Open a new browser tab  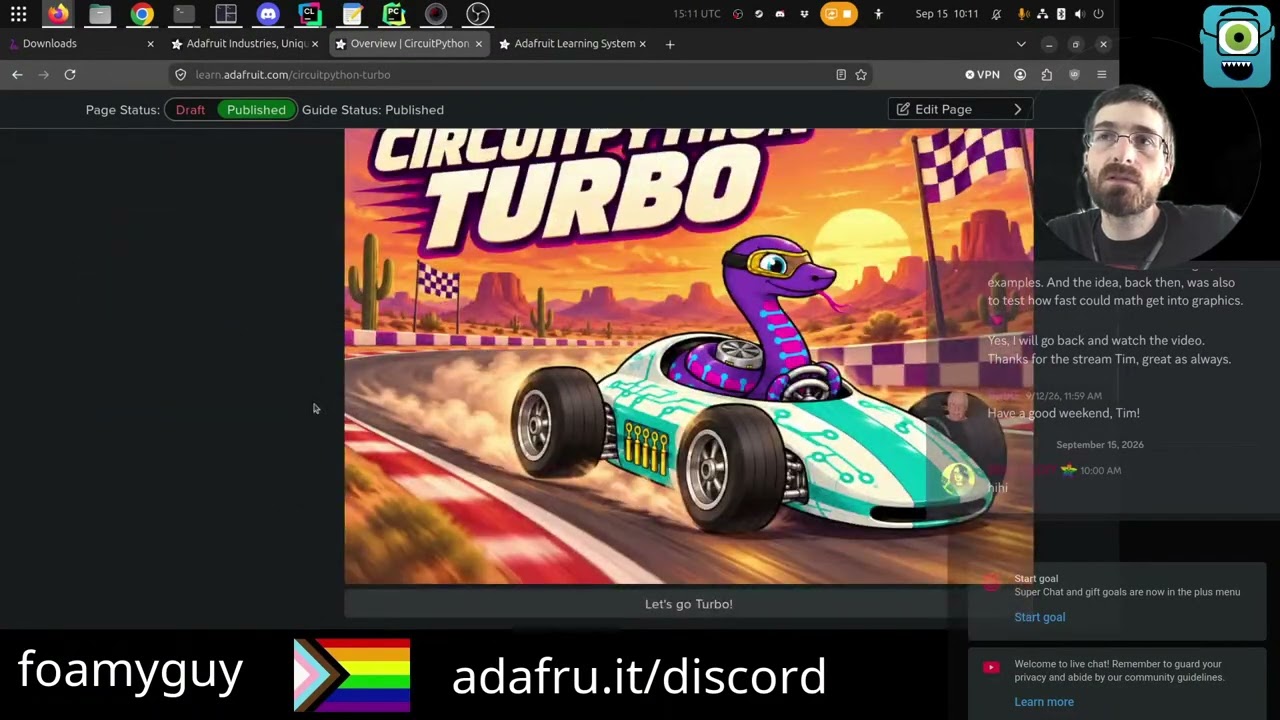click(670, 44)
